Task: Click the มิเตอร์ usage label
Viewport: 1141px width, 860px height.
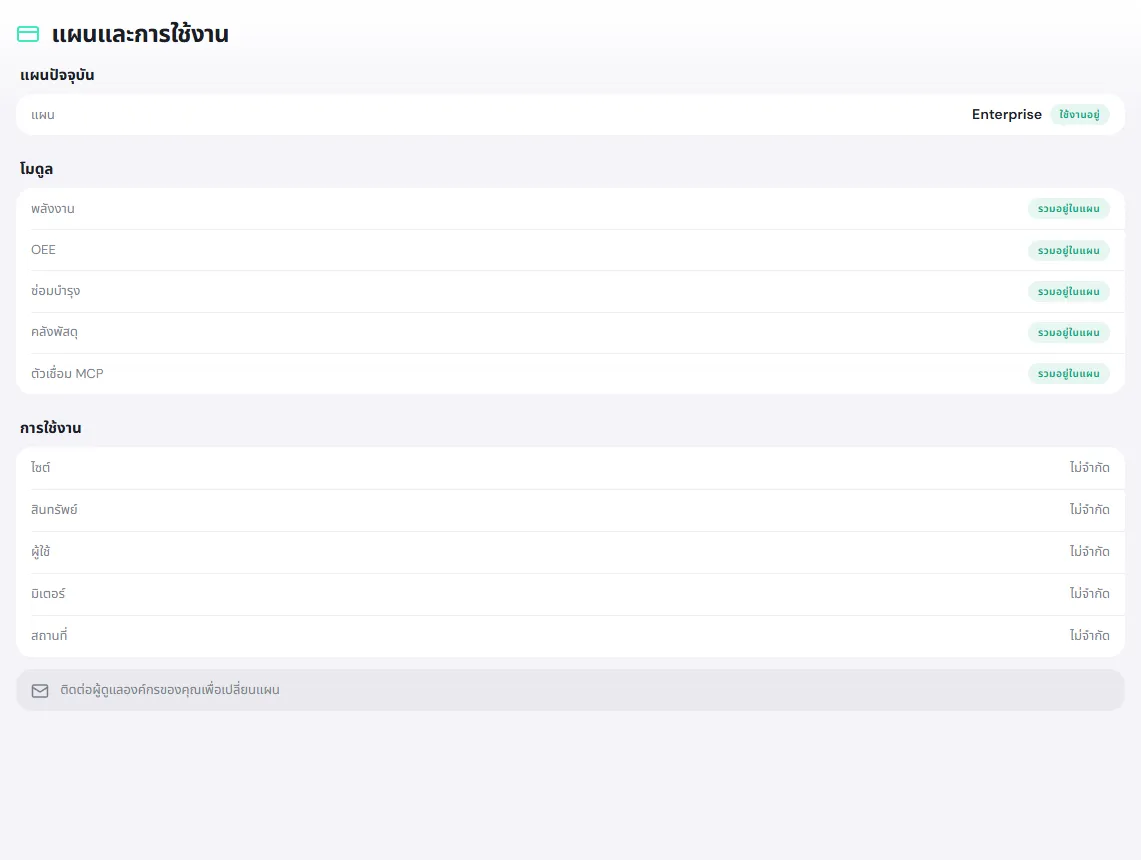Action: (x=48, y=594)
